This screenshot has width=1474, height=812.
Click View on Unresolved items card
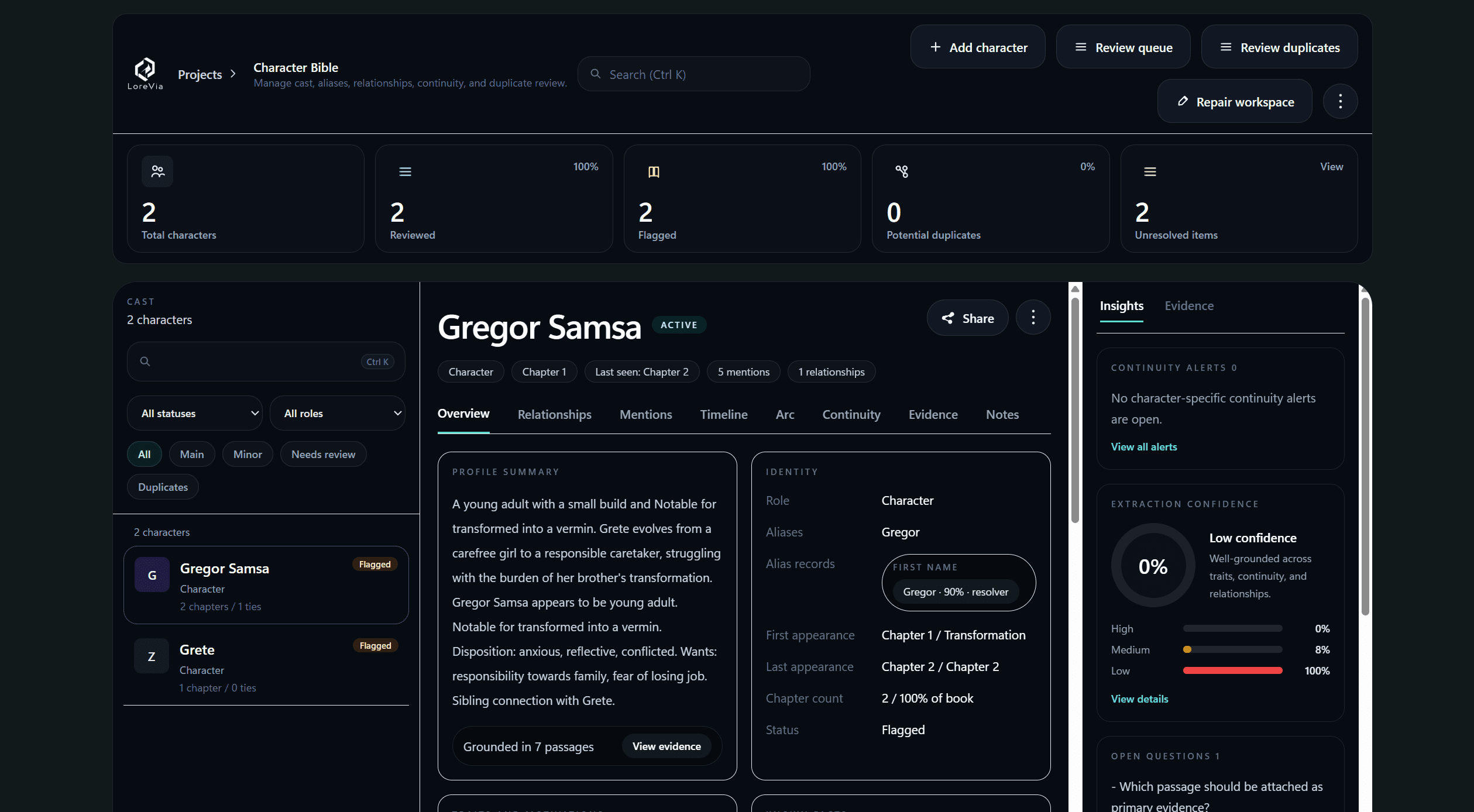[x=1331, y=167]
